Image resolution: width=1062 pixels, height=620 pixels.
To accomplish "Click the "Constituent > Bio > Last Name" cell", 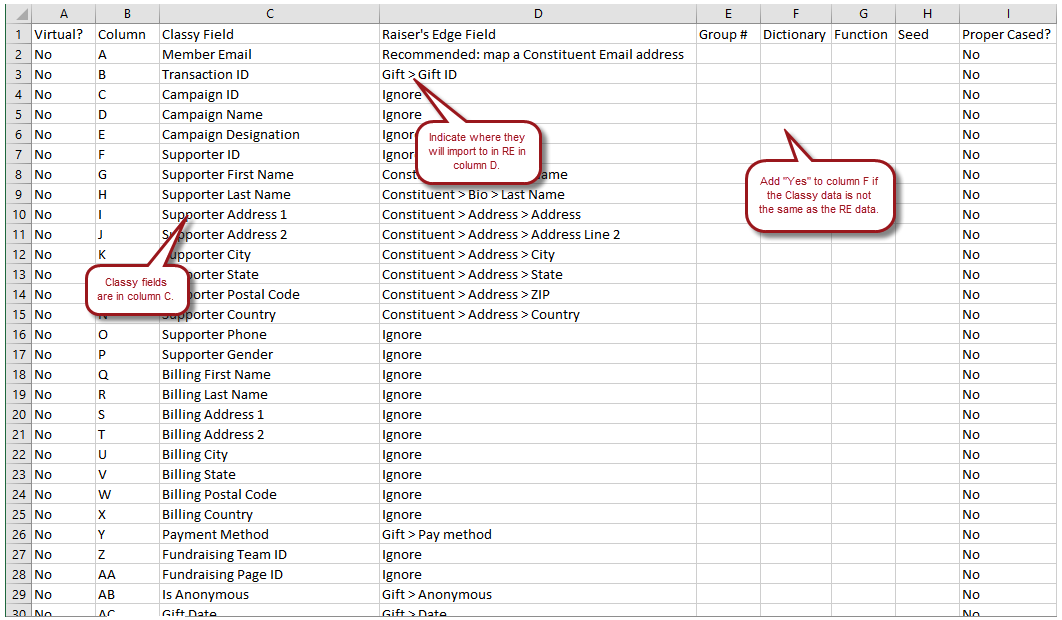I will (x=538, y=194).
